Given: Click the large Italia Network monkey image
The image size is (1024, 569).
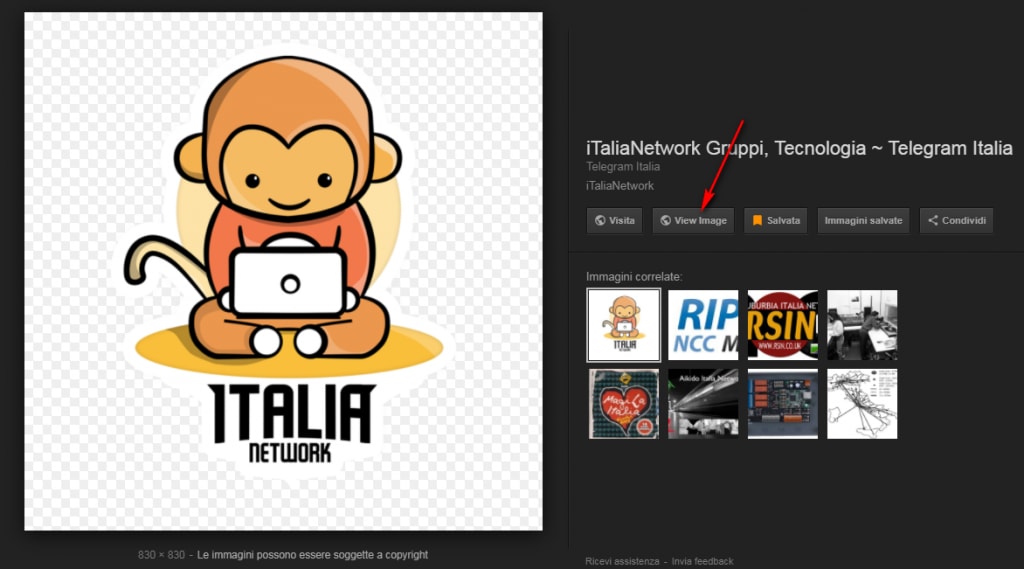Looking at the screenshot, I should point(283,271).
